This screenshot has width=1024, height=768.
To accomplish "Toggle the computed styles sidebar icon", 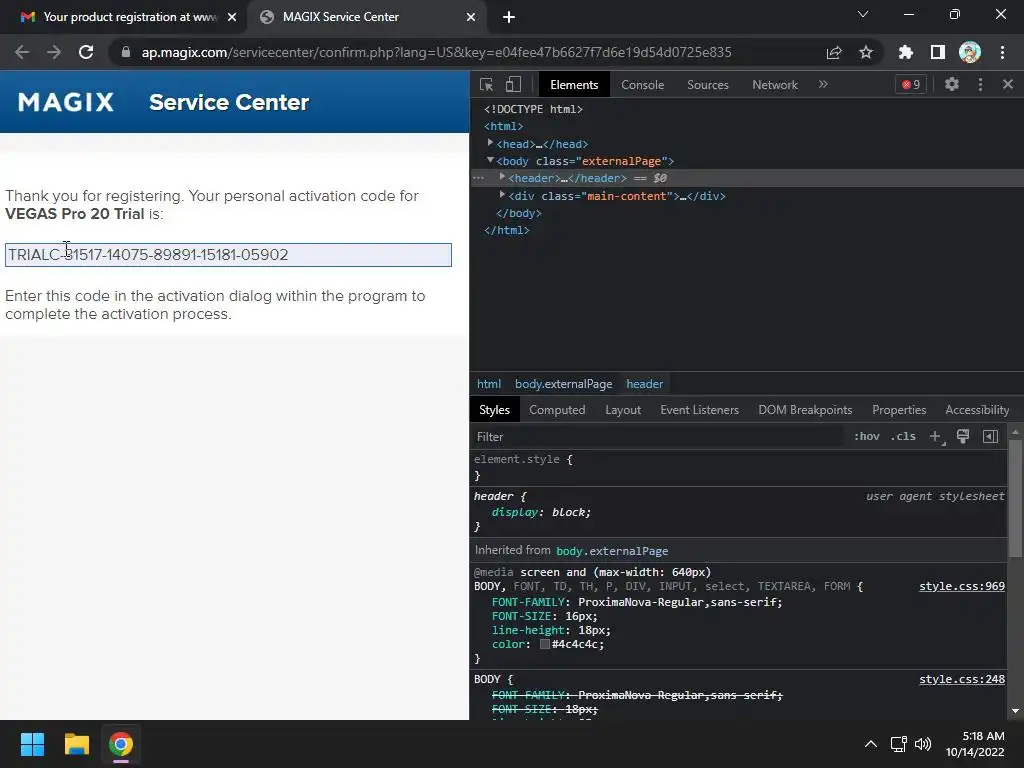I will [990, 436].
